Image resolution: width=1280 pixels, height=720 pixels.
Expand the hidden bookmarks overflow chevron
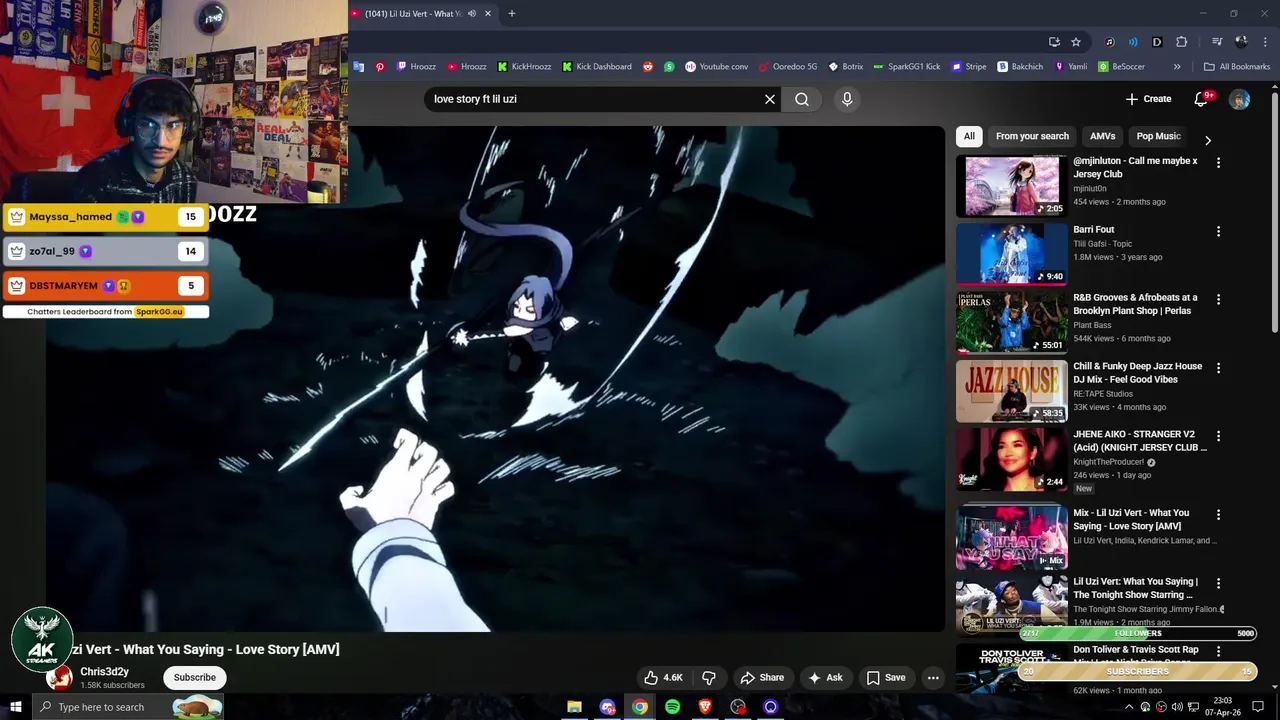(x=1177, y=67)
